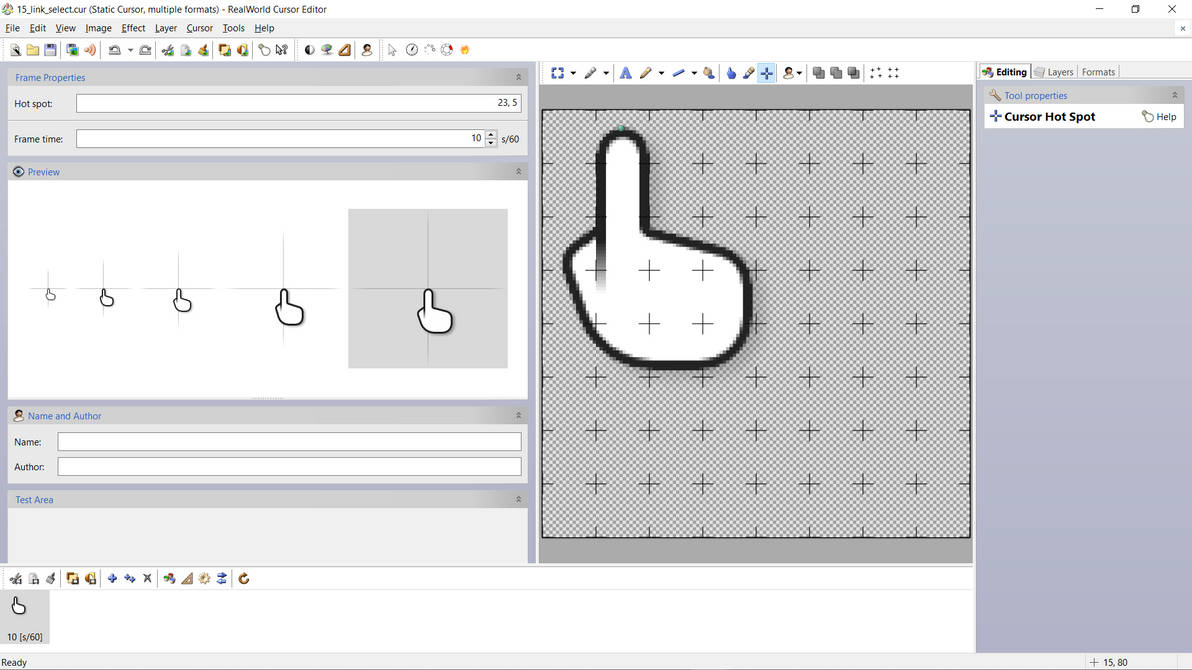Open the color adjustment icon on frame toolbar
The height and width of the screenshot is (670, 1192).
coord(169,578)
